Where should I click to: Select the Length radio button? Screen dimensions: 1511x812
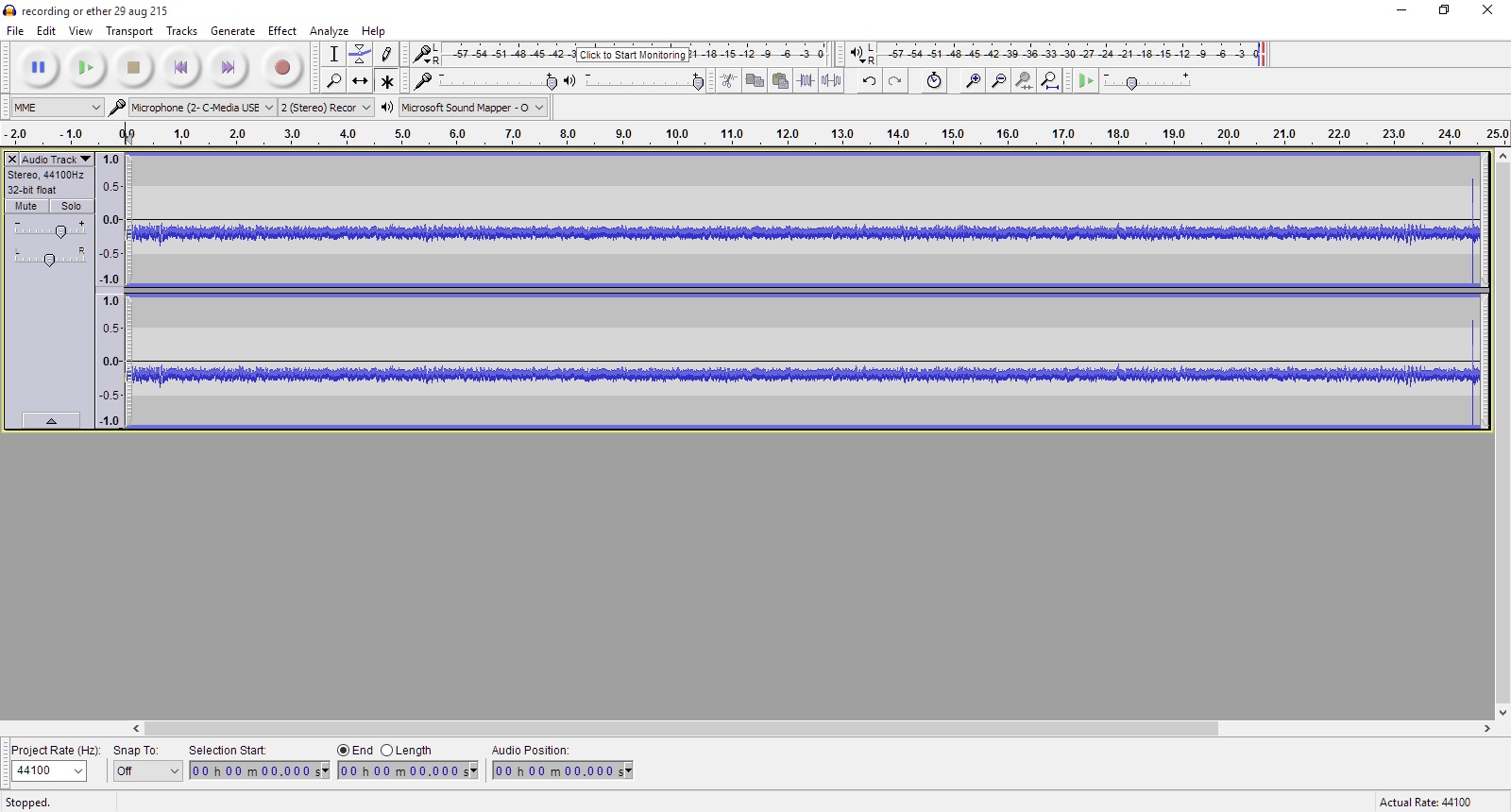(387, 751)
